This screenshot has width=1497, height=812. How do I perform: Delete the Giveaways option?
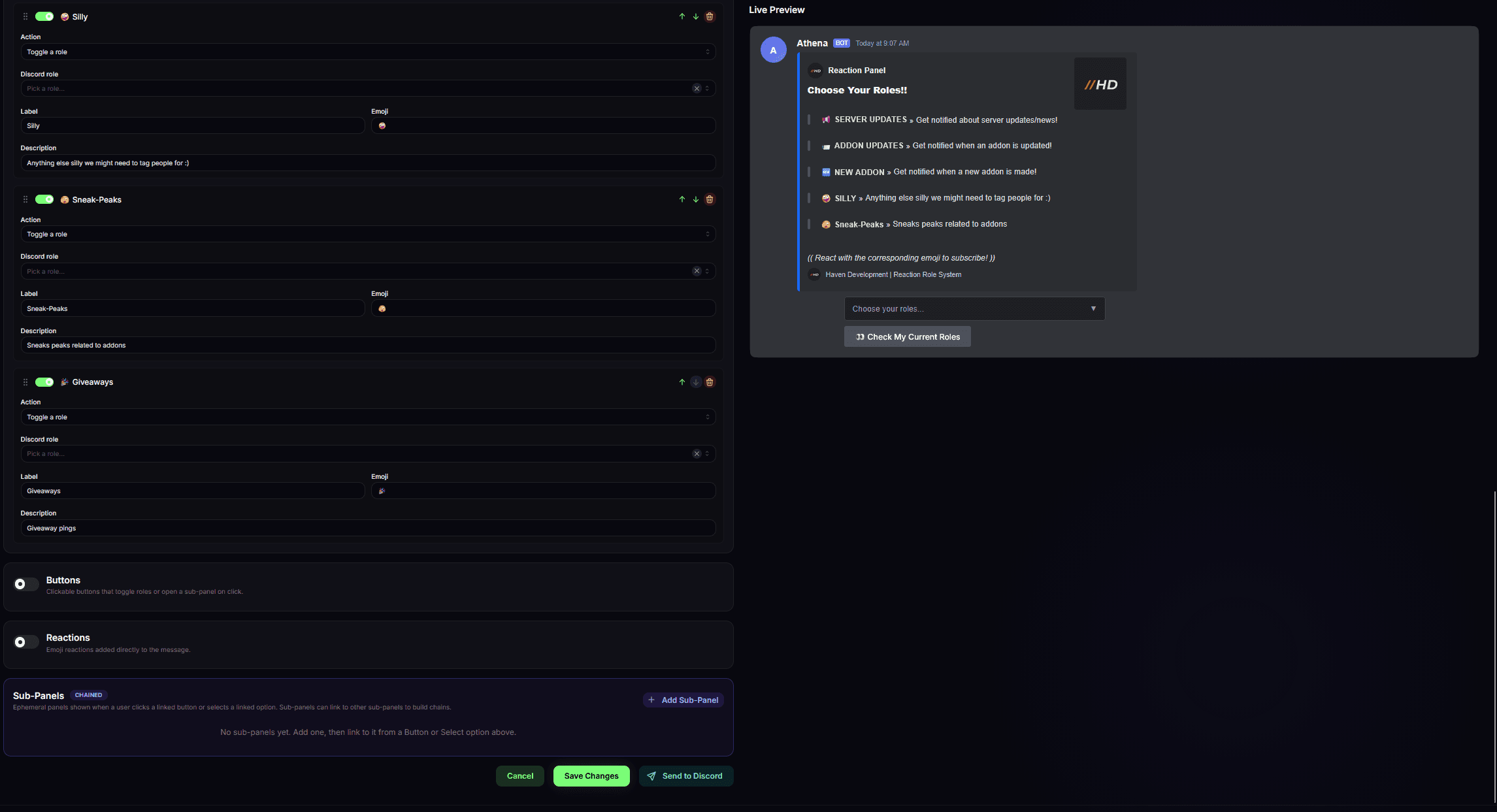[x=710, y=382]
